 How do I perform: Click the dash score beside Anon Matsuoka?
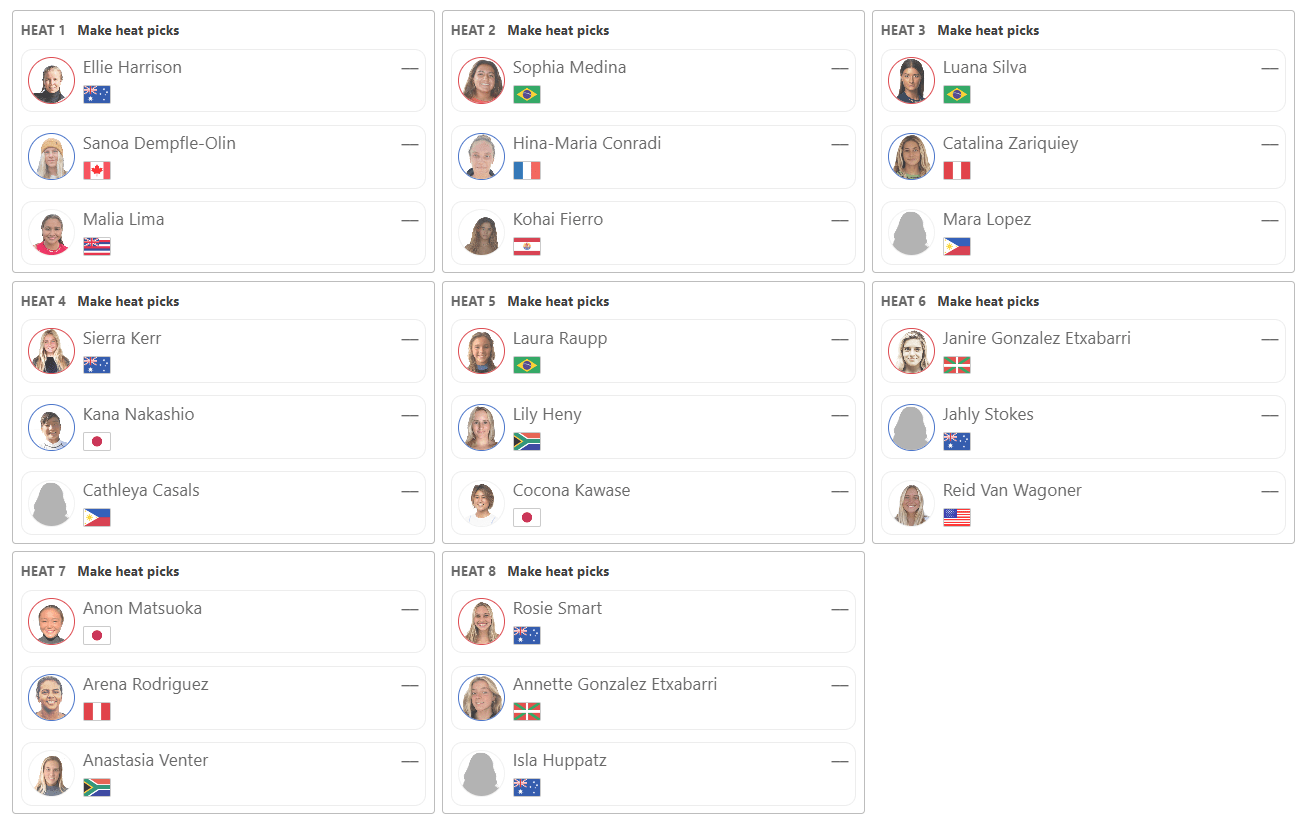(409, 609)
